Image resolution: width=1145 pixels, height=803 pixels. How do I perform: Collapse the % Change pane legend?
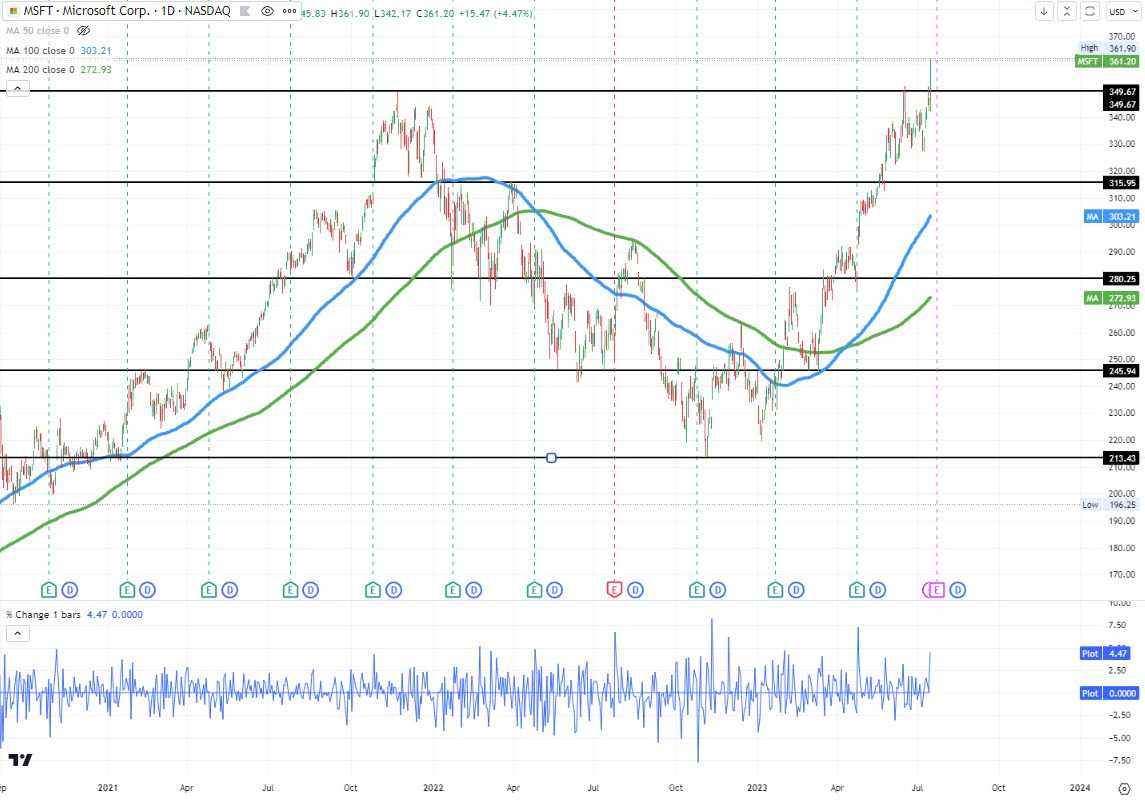click(x=17, y=633)
